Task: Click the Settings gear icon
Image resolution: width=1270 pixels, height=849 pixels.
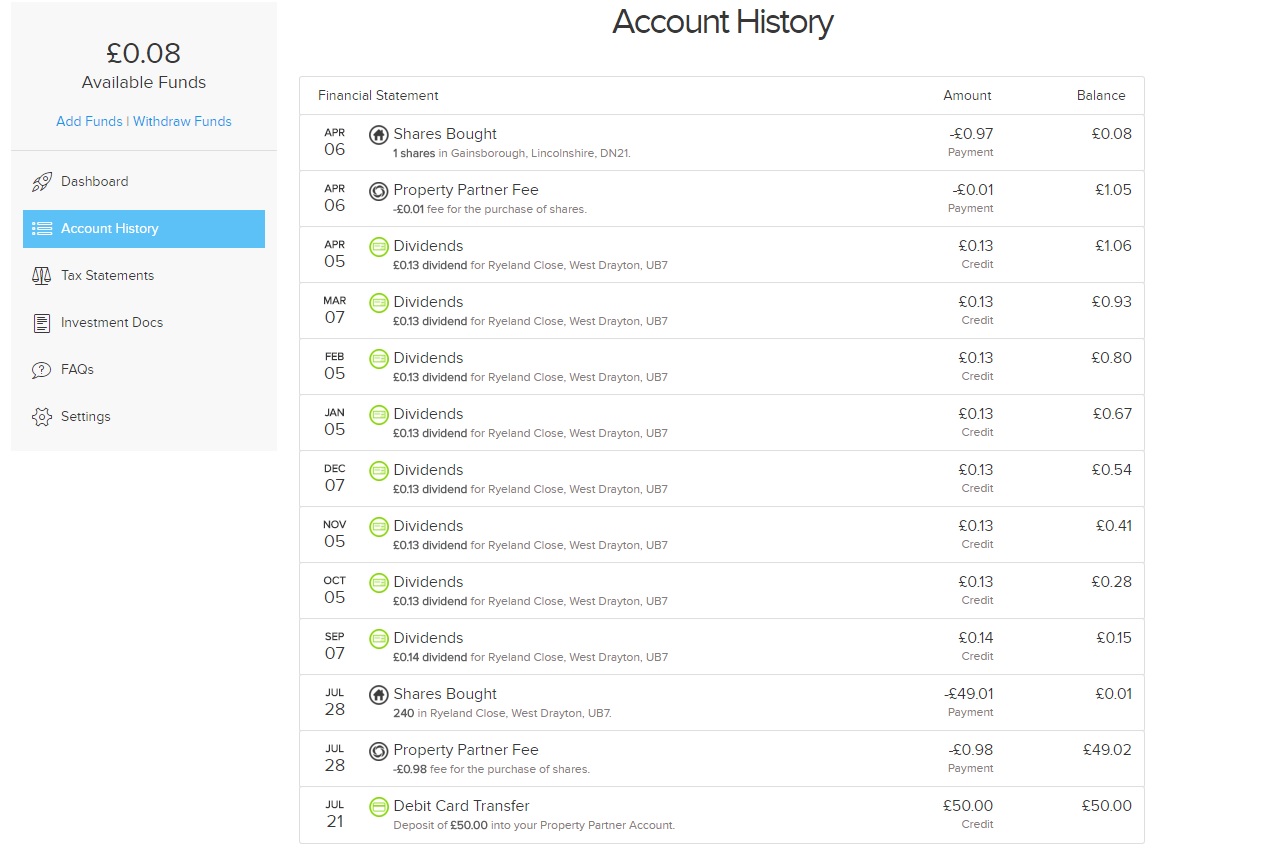Action: point(42,417)
